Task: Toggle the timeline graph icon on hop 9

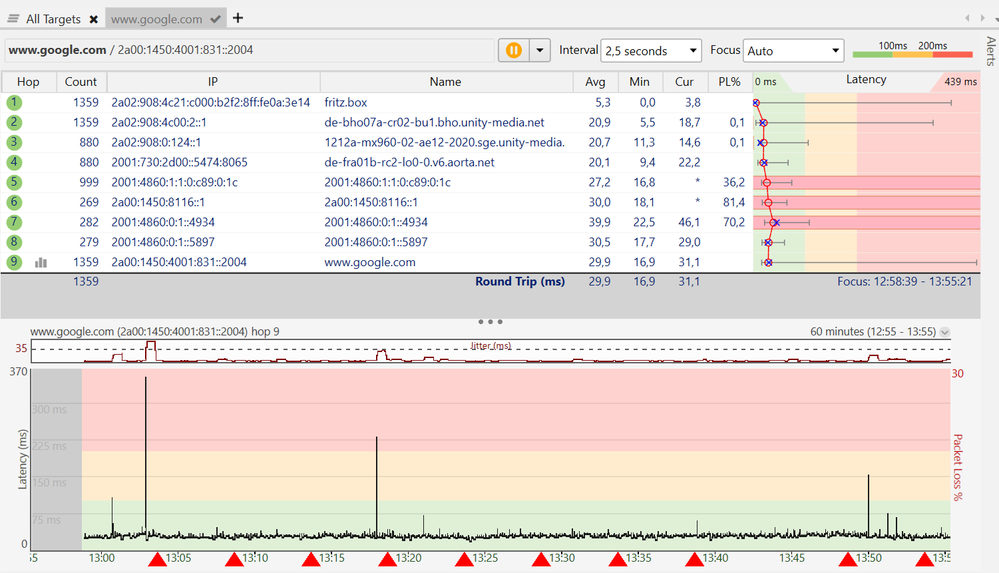Action: [x=41, y=262]
